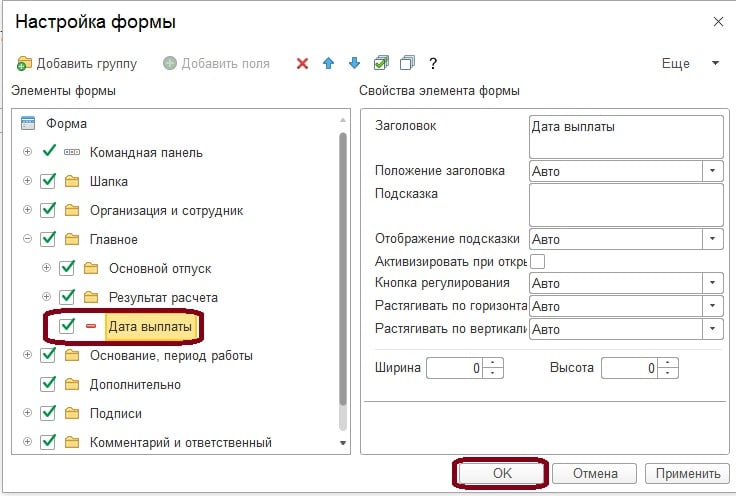Toggle the Главное checkbox
This screenshot has width=736, height=496.
coord(48,239)
